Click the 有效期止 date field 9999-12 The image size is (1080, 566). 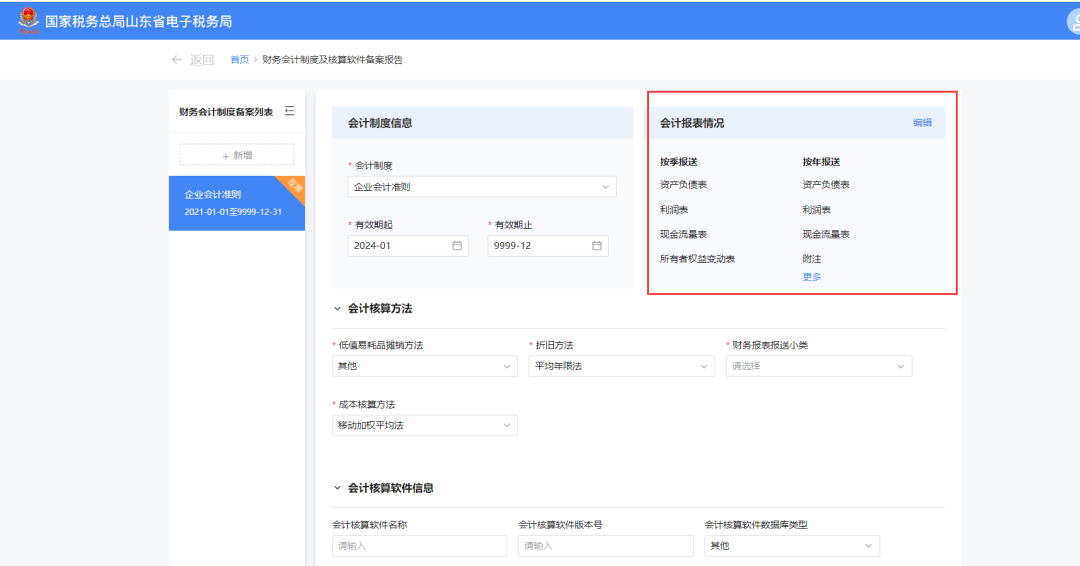pos(548,246)
